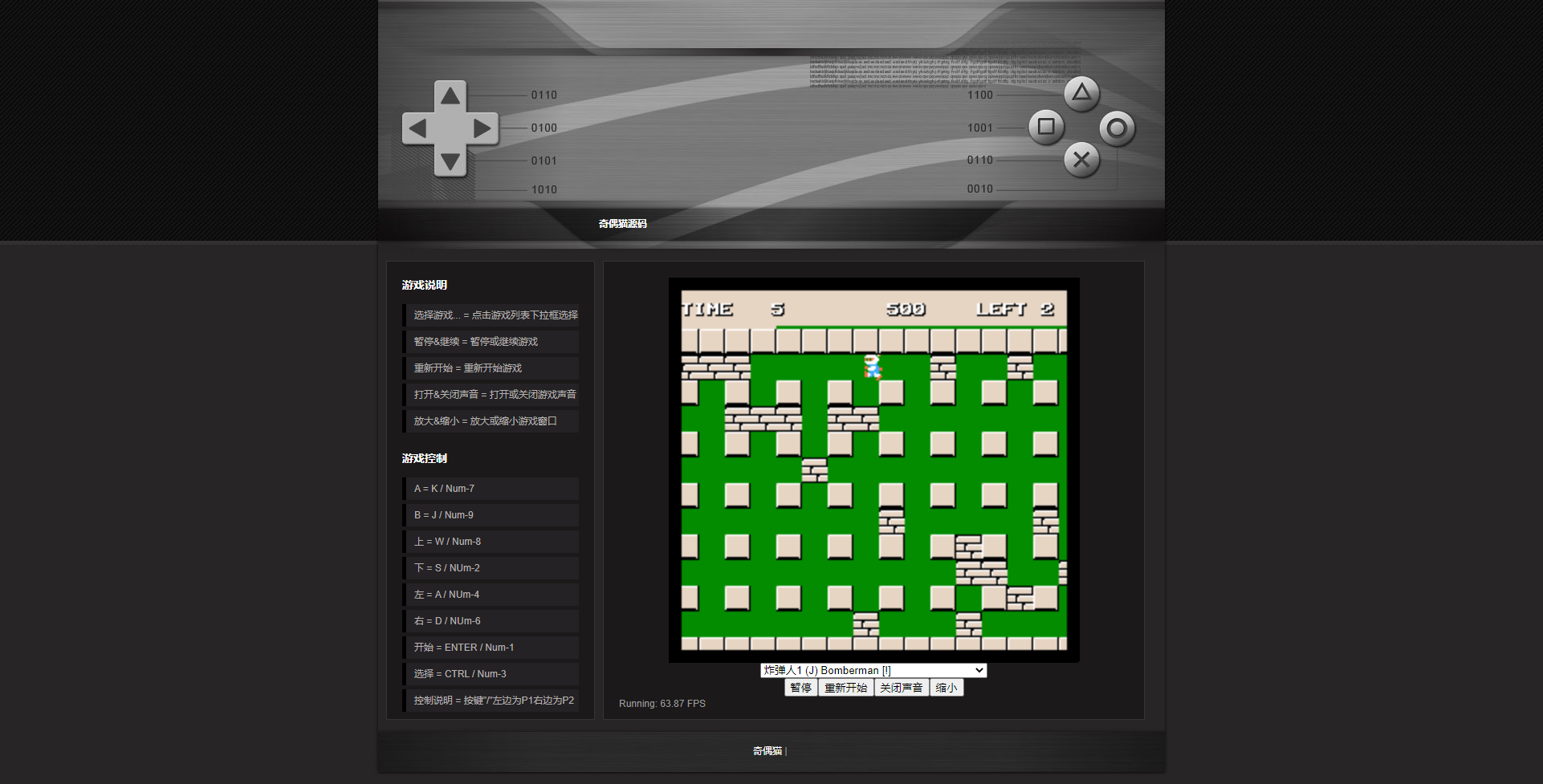Viewport: 1543px width, 784px height.
Task: Shrink game window with 缩小 button
Action: tap(947, 688)
